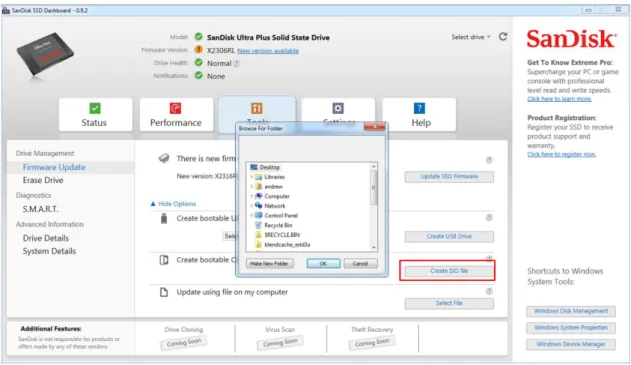The height and width of the screenshot is (365, 631).
Task: Click the SSD drive picture
Action: click(45, 54)
